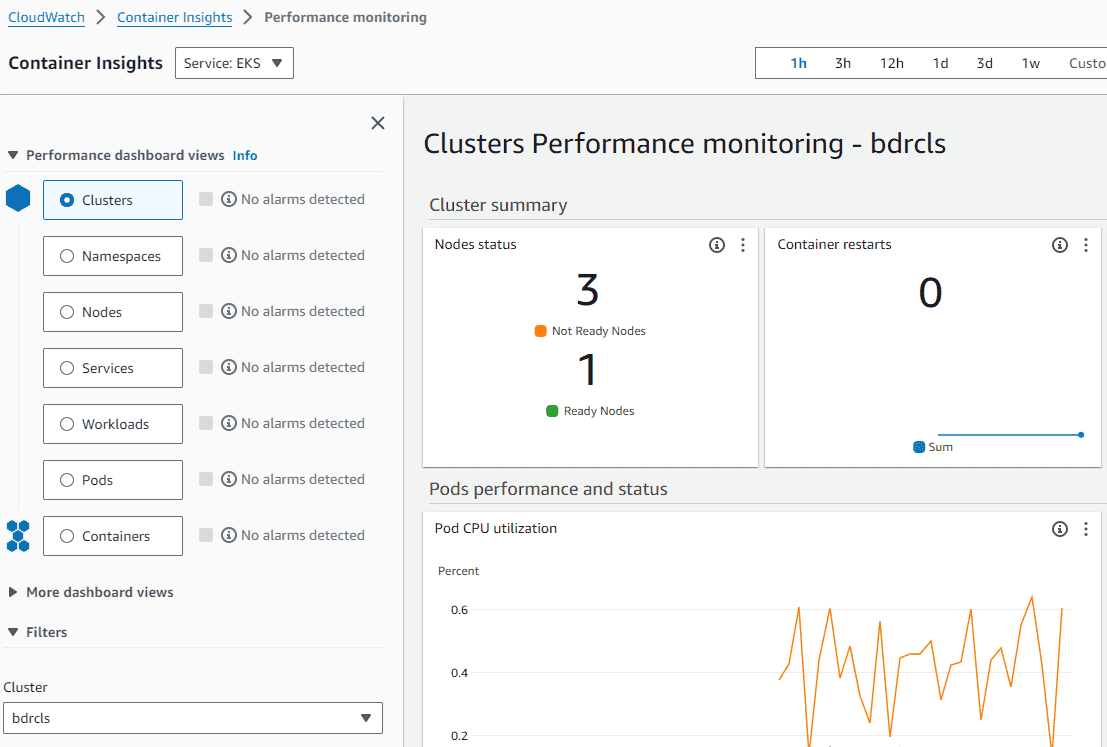Click blue Sum legend swatch

coord(919,447)
